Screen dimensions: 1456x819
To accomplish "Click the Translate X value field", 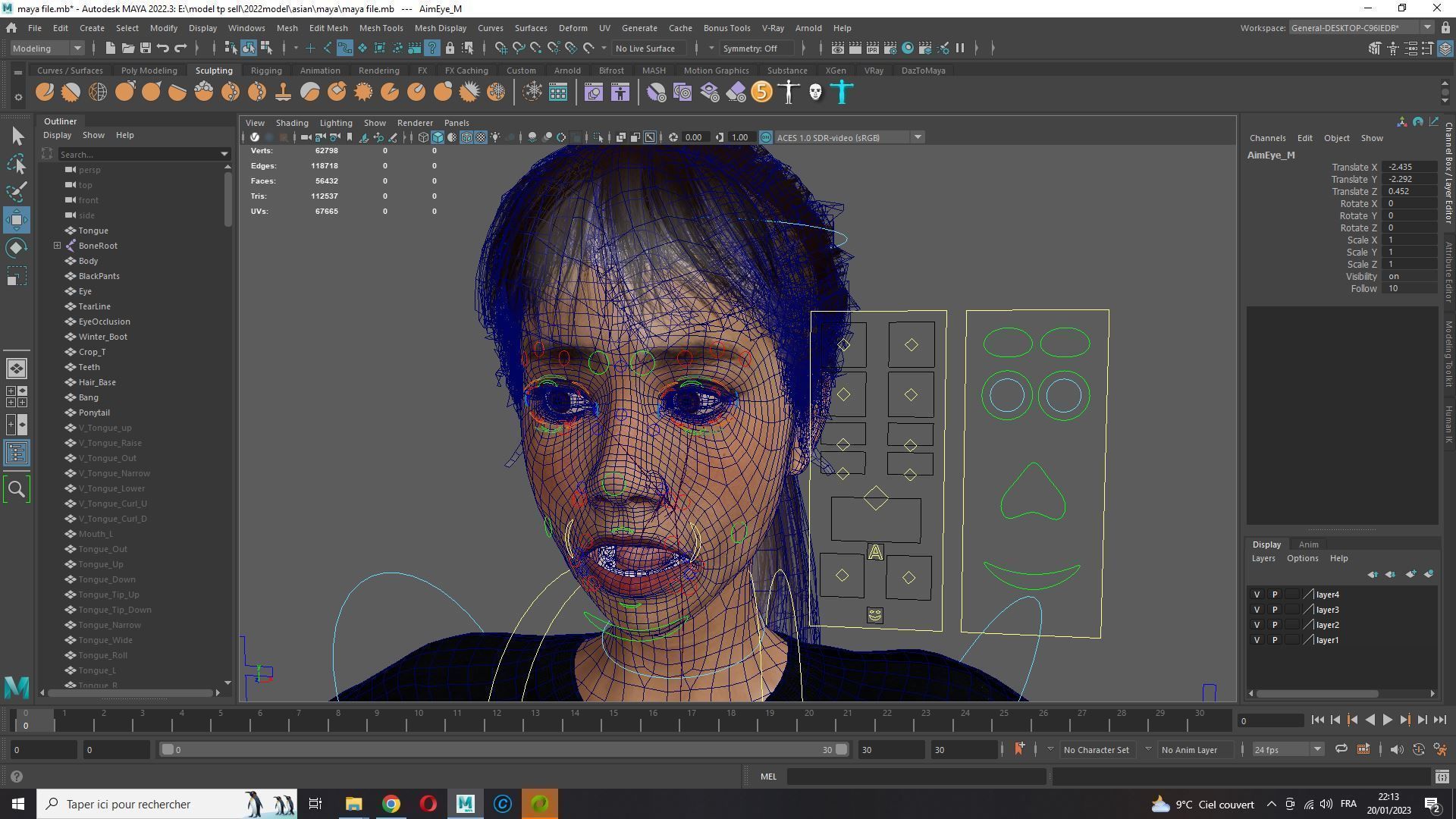I will point(1409,167).
